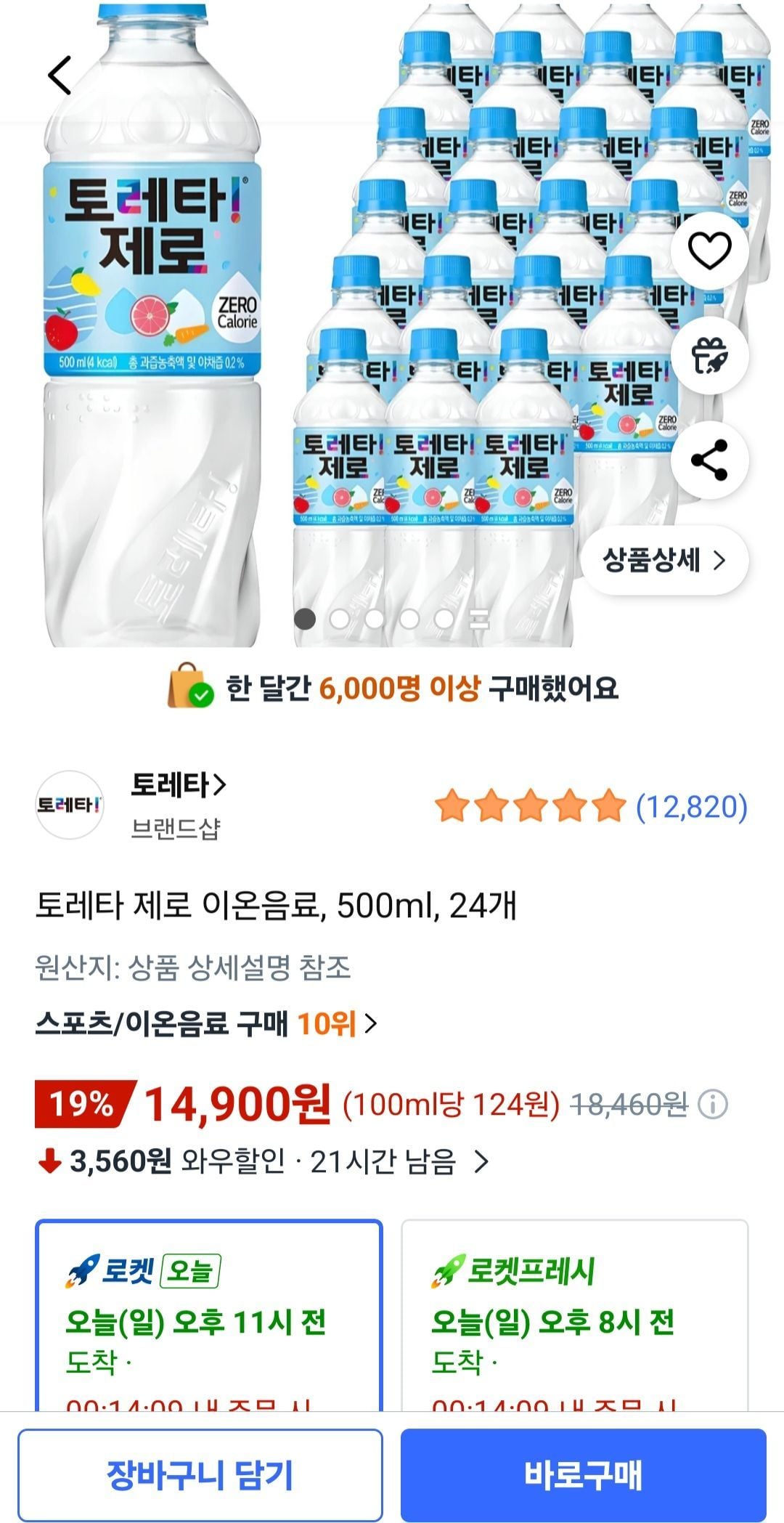The image size is (784, 1523).
Task: Open the 12,820 reviews link
Action: [x=691, y=806]
